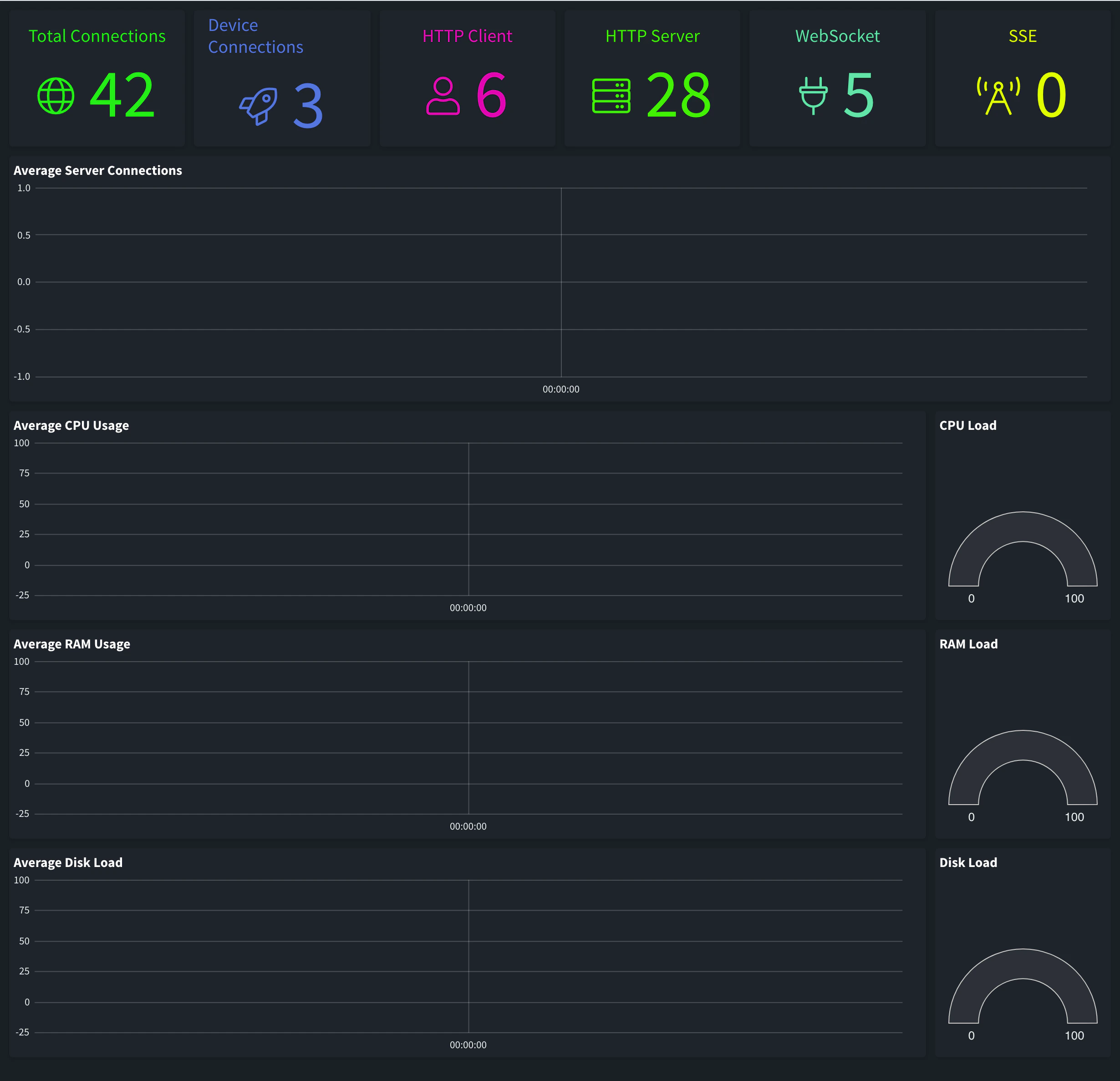
Task: Click 00:00:00 label under CPU Usage chart
Action: (468, 608)
